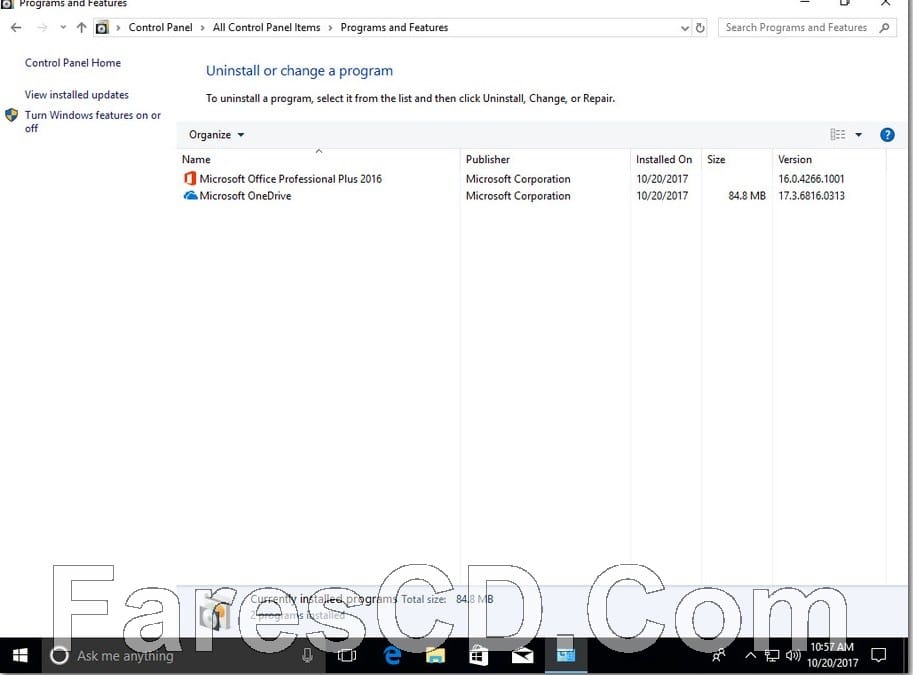
Task: Open Turn Windows features on or off
Action: click(x=93, y=121)
